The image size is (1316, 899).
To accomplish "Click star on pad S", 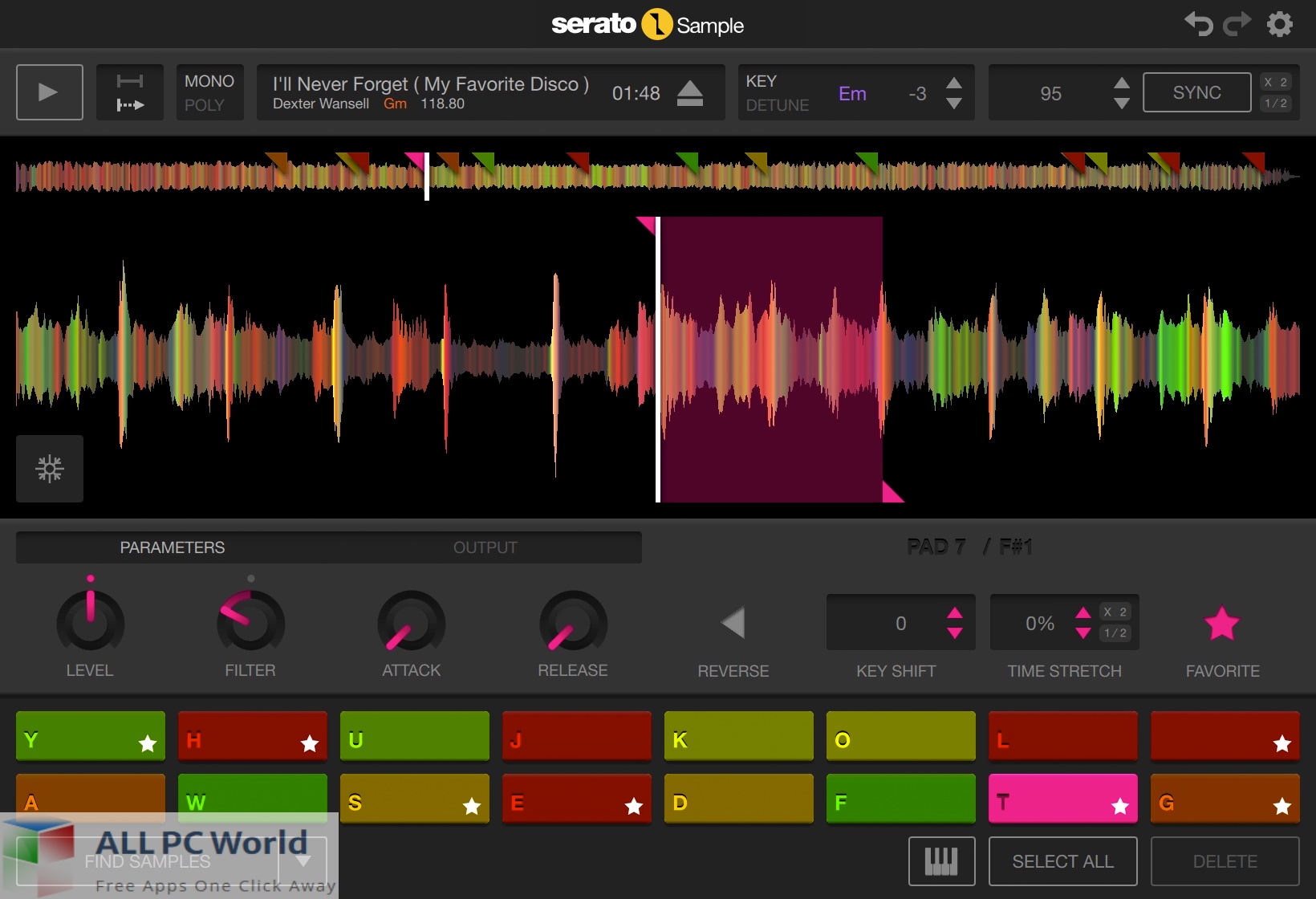I will (472, 806).
